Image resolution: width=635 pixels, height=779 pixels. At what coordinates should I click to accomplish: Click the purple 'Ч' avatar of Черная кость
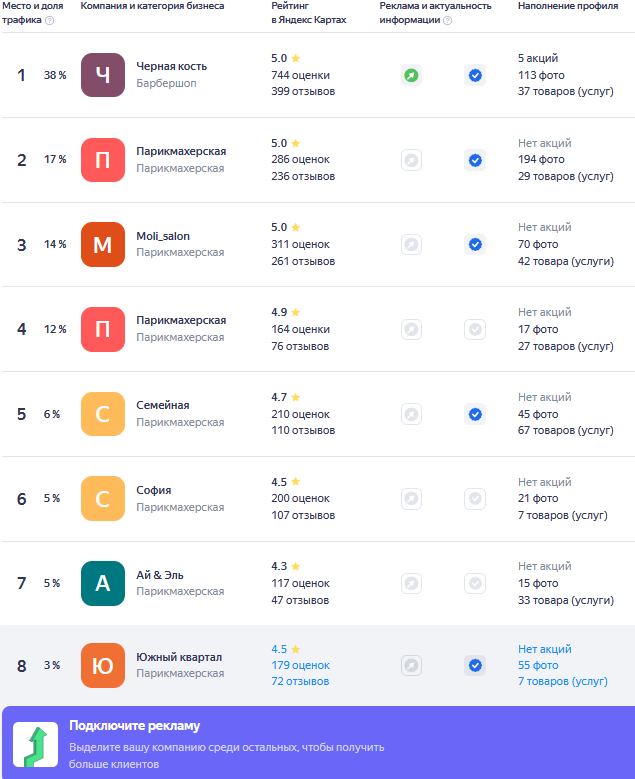click(102, 75)
